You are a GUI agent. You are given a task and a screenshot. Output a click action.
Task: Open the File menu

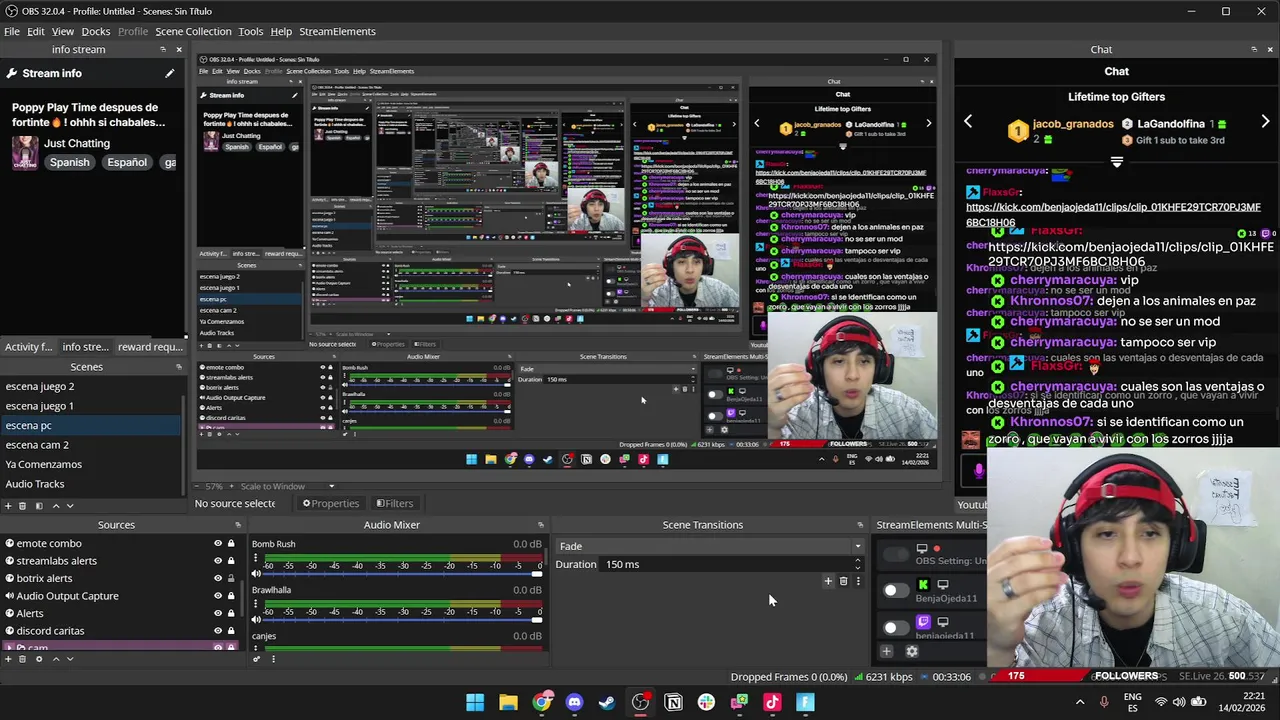pos(12,31)
